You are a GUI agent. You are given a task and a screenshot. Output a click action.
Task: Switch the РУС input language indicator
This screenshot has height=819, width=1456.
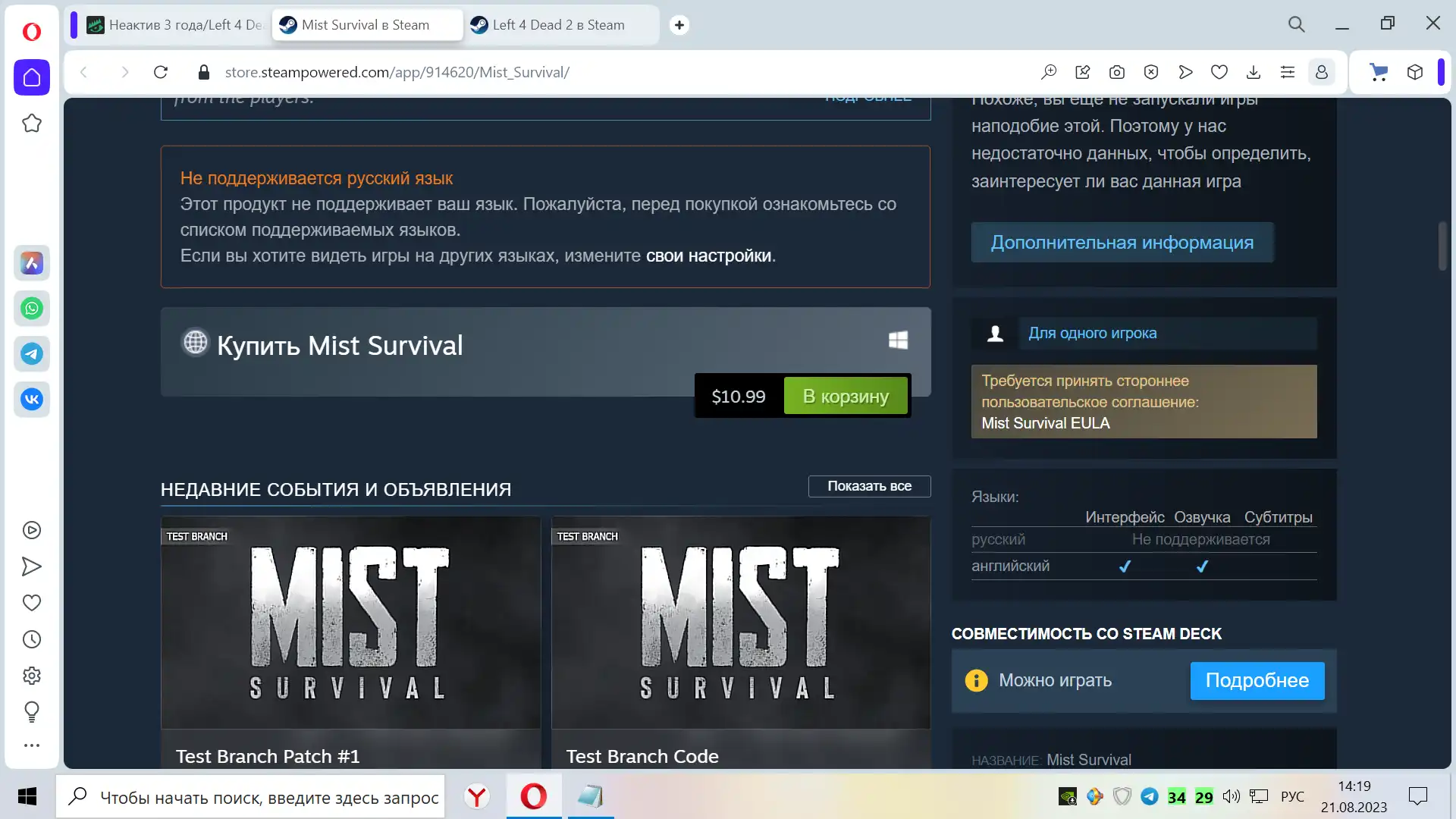(x=1292, y=796)
